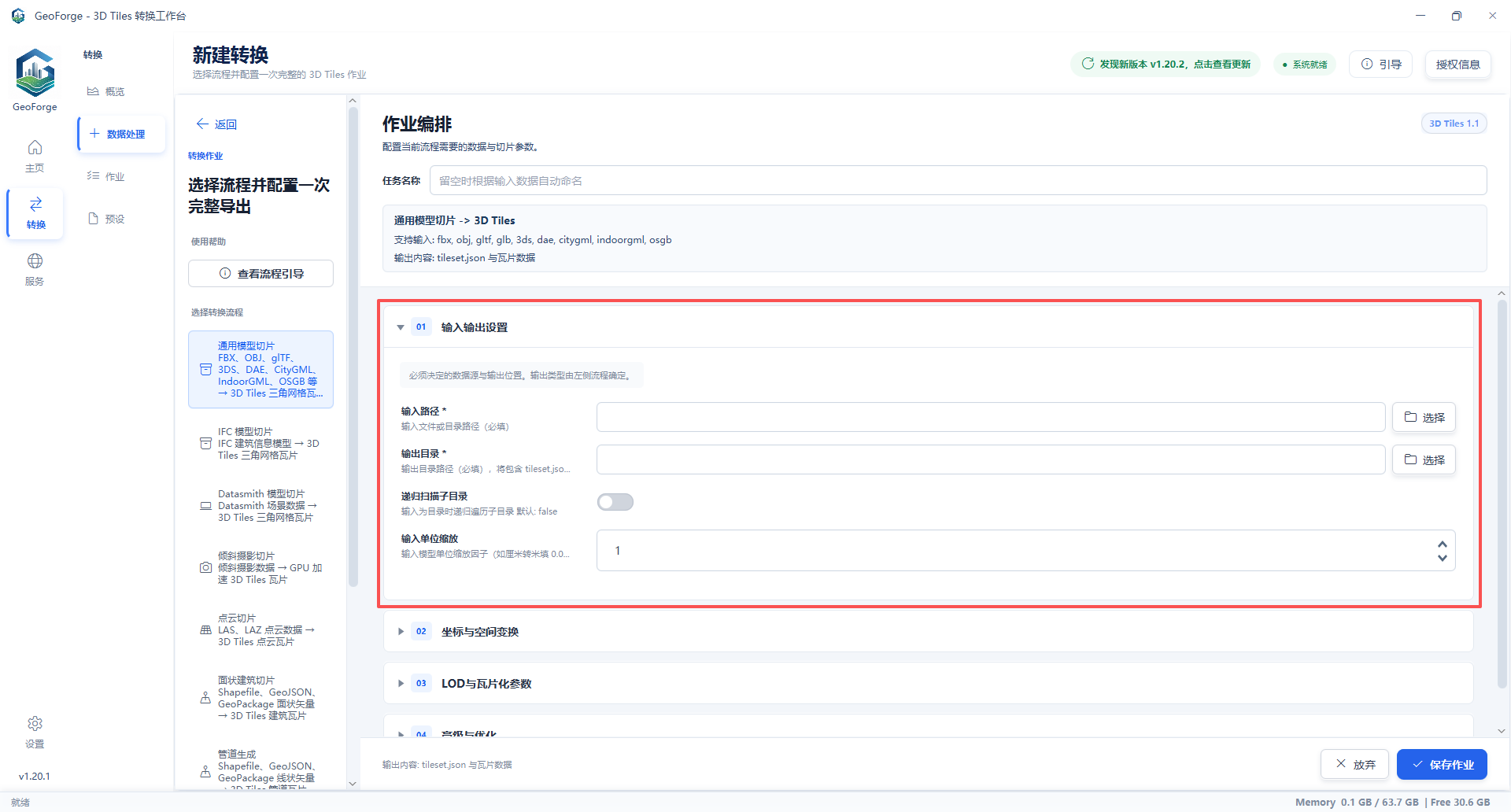Image resolution: width=1511 pixels, height=812 pixels.
Task: Click the Free 30.6 GB status text
Action: [x=1460, y=802]
